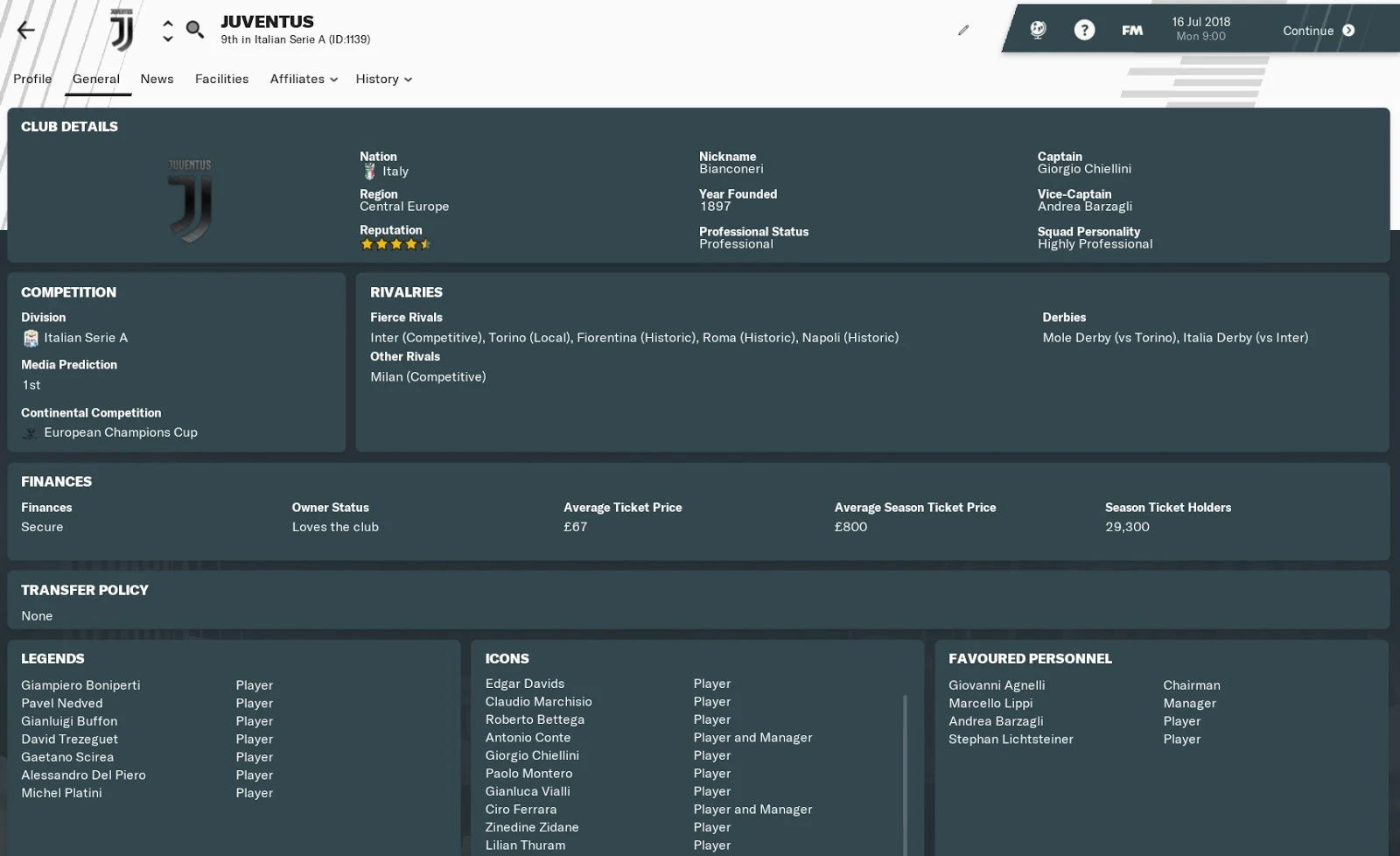Screen dimensions: 1400x856
Task: Select icon Claudio Marchisio
Action: coord(538,702)
